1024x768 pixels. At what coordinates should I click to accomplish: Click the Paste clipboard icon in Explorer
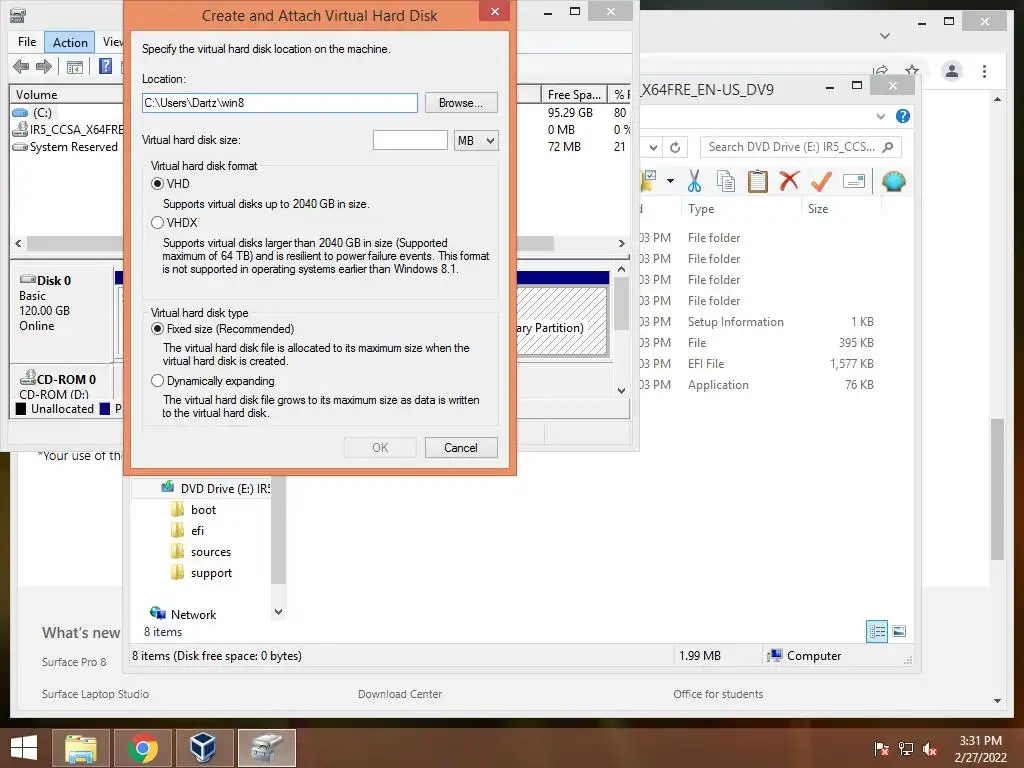point(758,181)
